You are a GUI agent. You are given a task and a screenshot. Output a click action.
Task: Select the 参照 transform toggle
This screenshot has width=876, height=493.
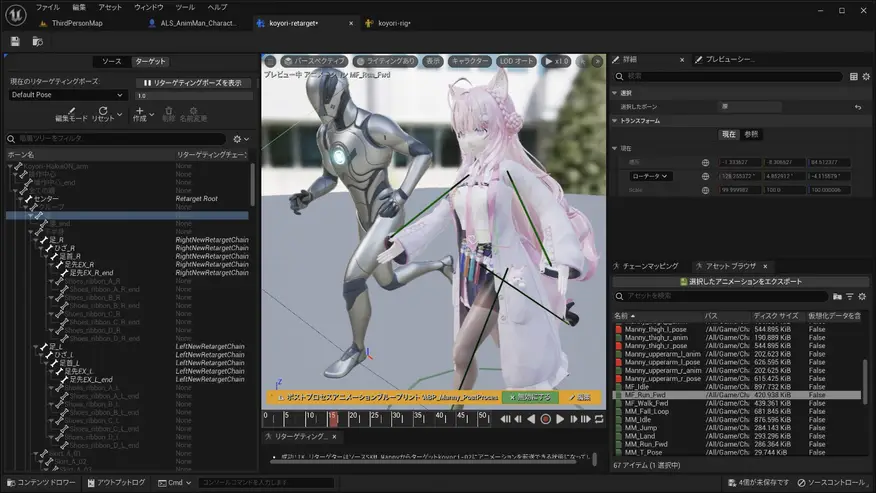(x=751, y=134)
